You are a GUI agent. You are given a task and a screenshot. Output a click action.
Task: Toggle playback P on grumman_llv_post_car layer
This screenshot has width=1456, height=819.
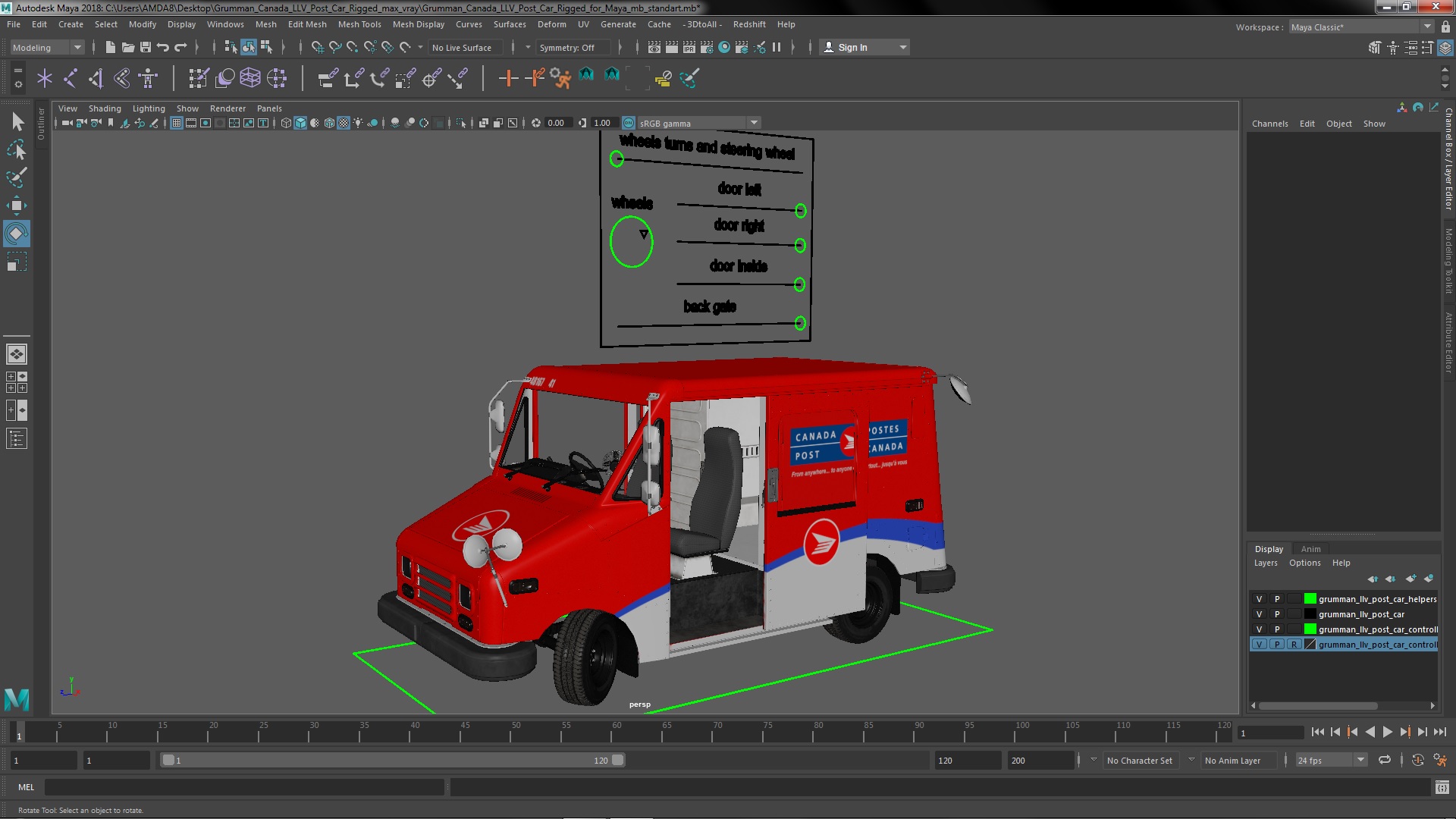click(x=1277, y=614)
